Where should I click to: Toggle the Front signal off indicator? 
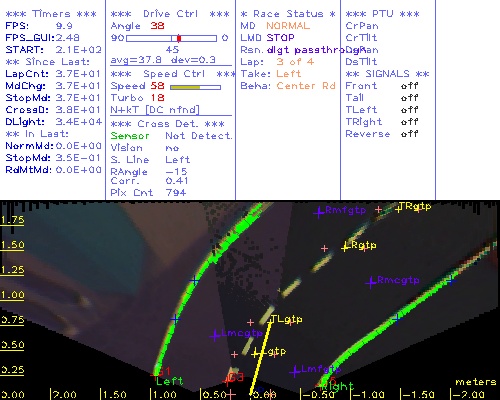[x=409, y=86]
